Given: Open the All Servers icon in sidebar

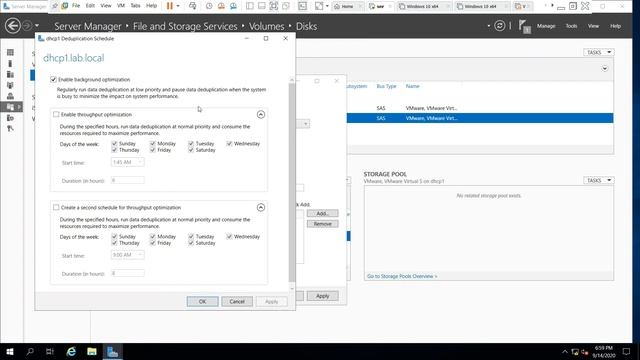Looking at the screenshot, I should pos(10,74).
